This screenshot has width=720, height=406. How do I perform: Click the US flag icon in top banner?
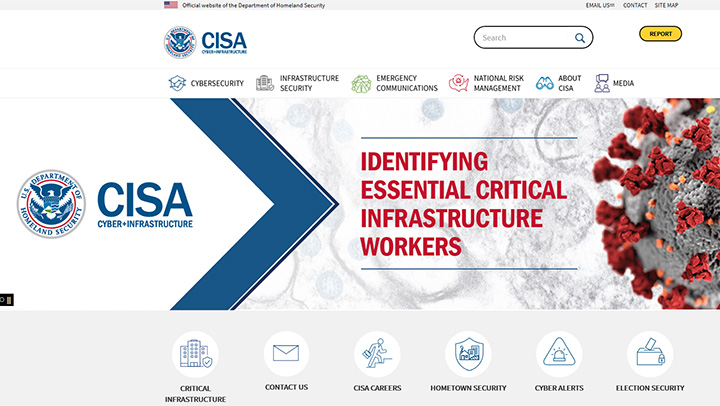click(171, 5)
